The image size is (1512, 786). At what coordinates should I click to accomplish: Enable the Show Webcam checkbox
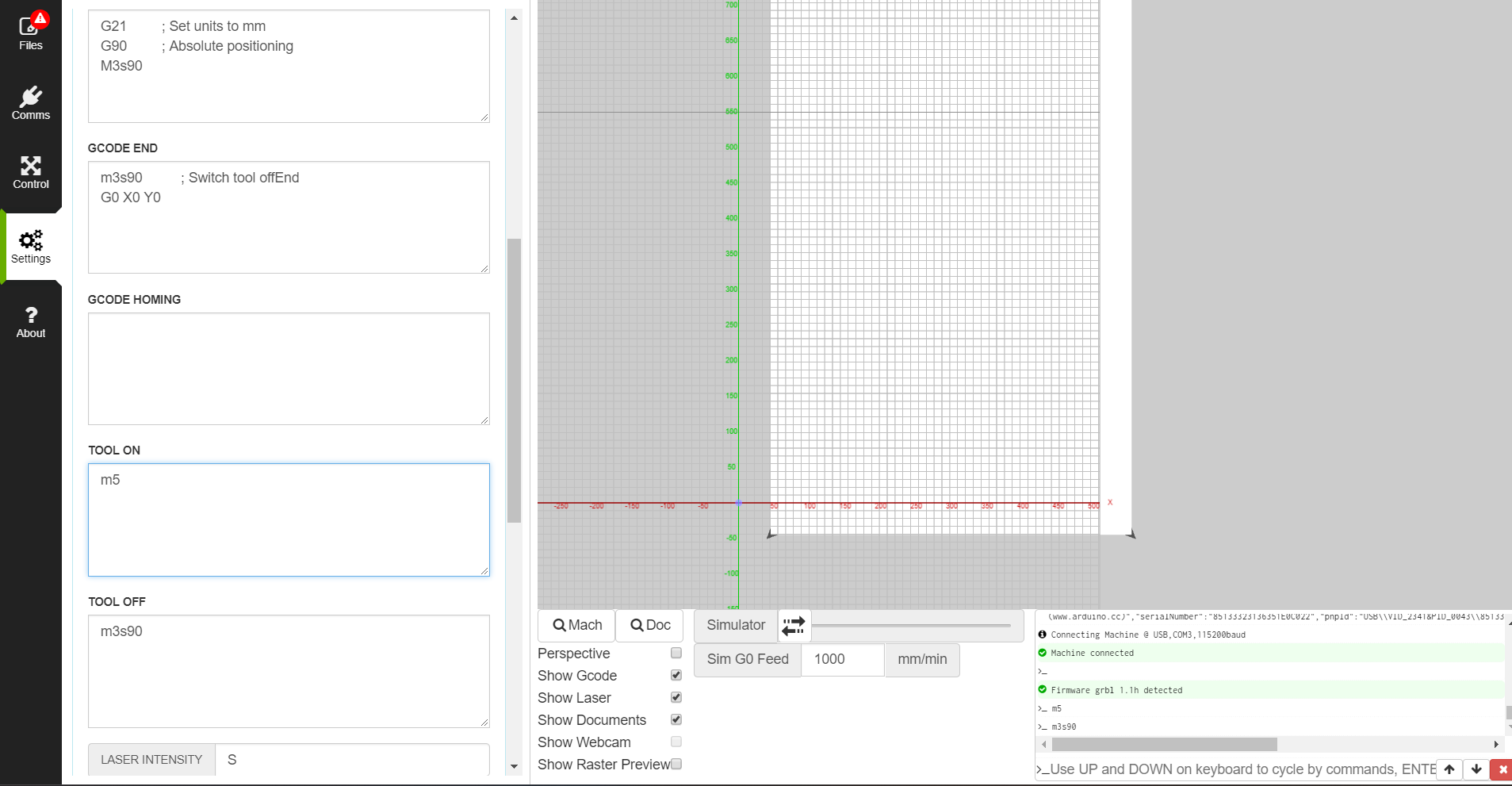[676, 742]
